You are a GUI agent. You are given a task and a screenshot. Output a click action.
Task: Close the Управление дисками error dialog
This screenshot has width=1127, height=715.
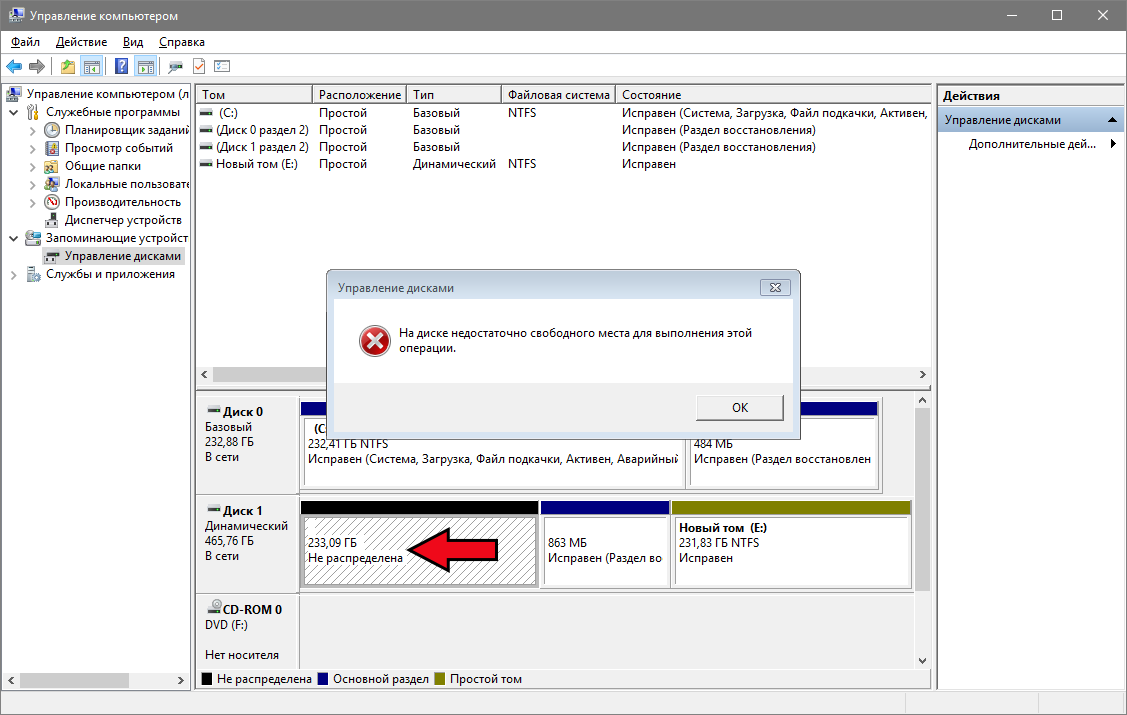click(x=775, y=287)
